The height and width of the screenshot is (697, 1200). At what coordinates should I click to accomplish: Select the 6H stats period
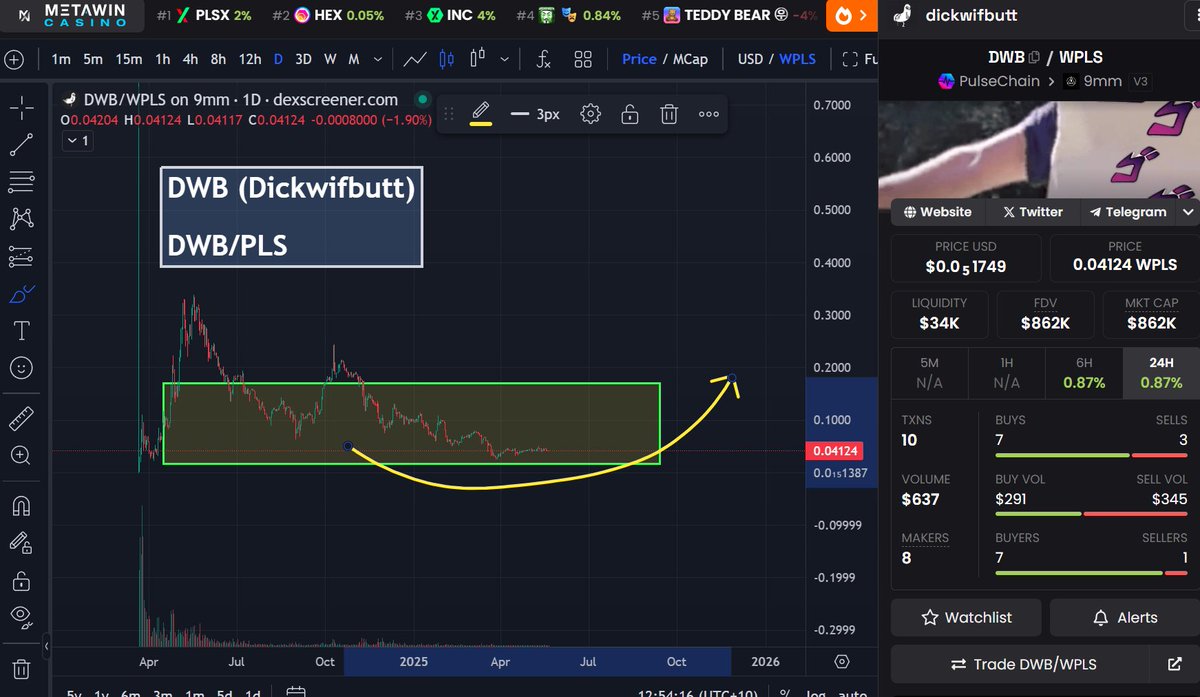pos(1084,372)
